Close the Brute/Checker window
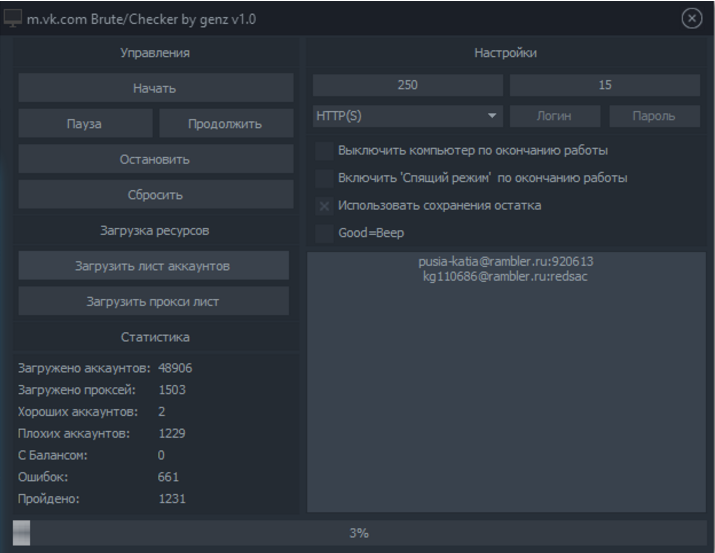 tap(691, 19)
